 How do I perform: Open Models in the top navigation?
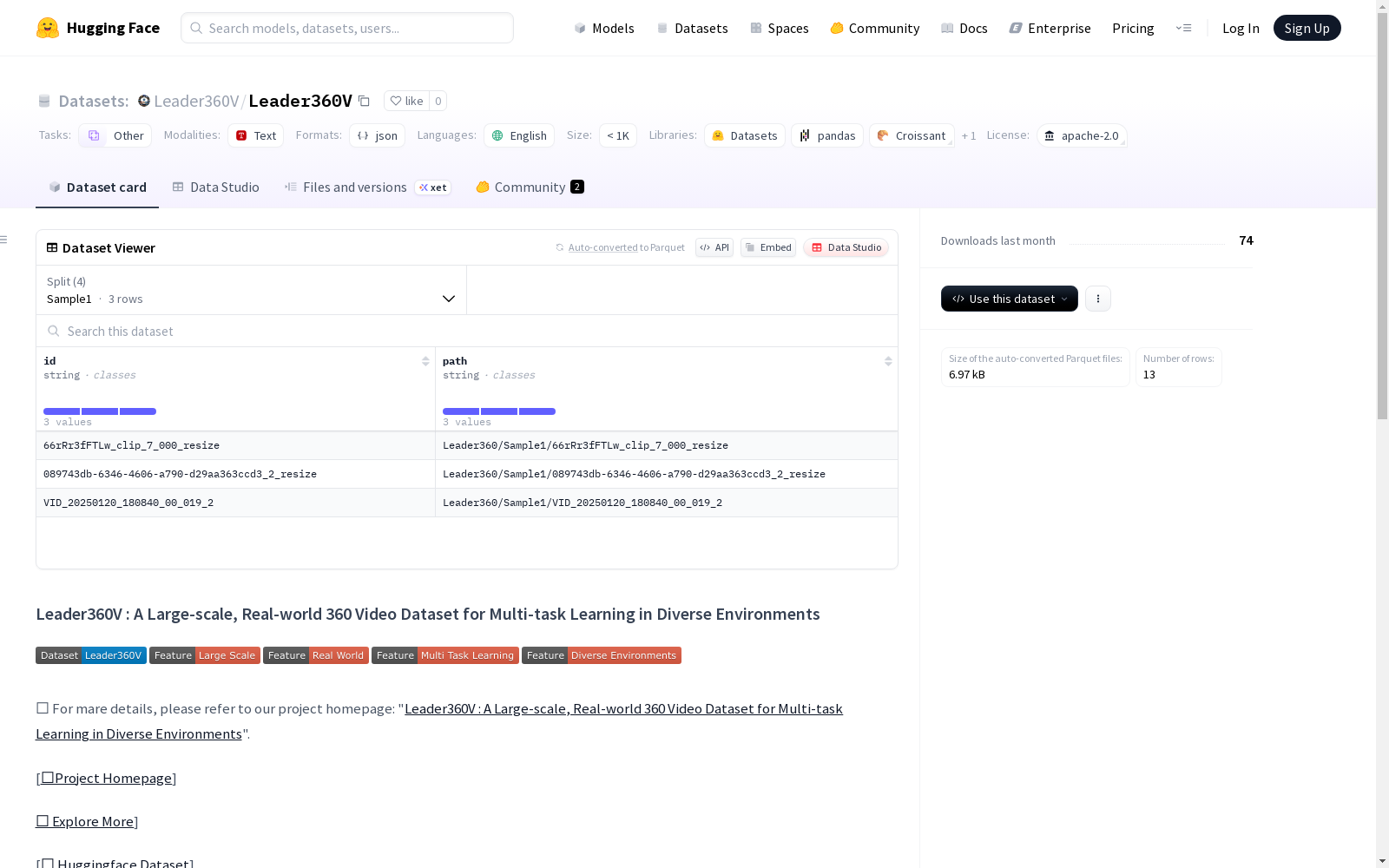pyautogui.click(x=604, y=28)
